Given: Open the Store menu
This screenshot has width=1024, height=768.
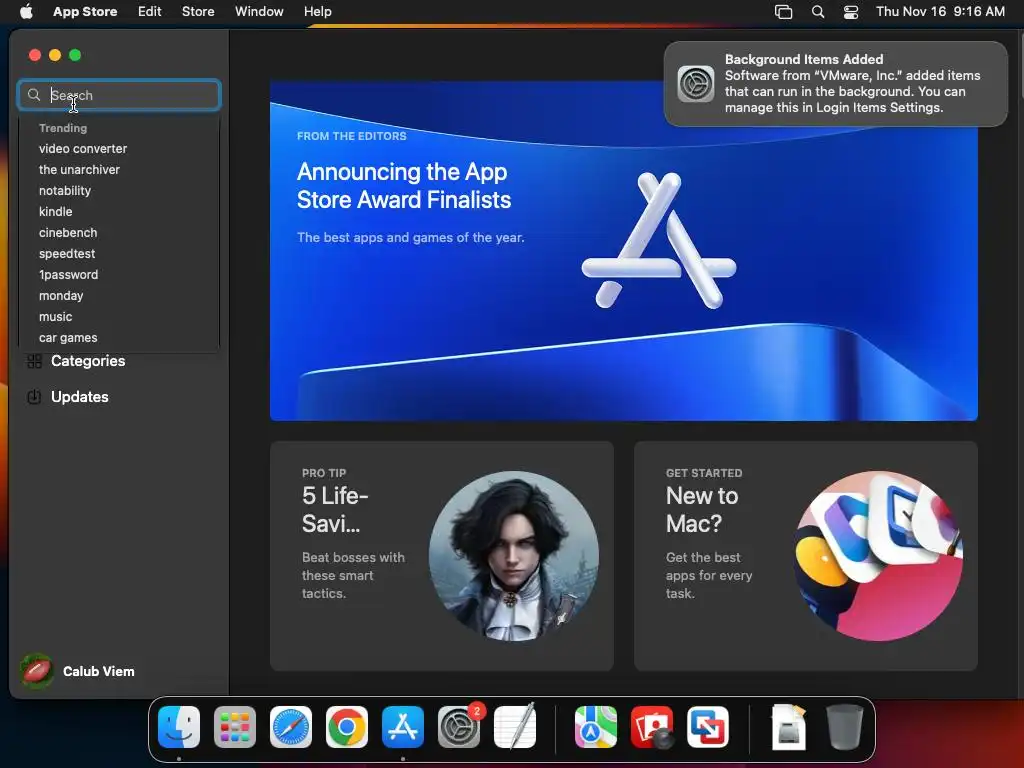Looking at the screenshot, I should coord(198,11).
